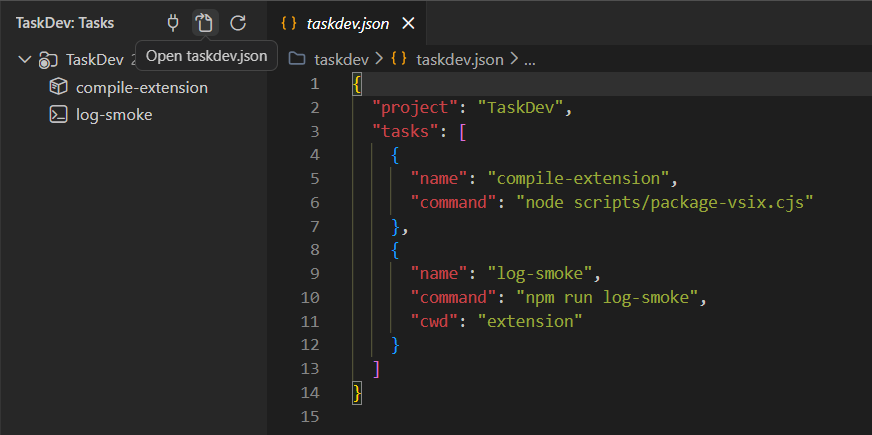Refresh the TaskDev tasks list
Viewport: 872px width, 435px height.
[x=238, y=23]
